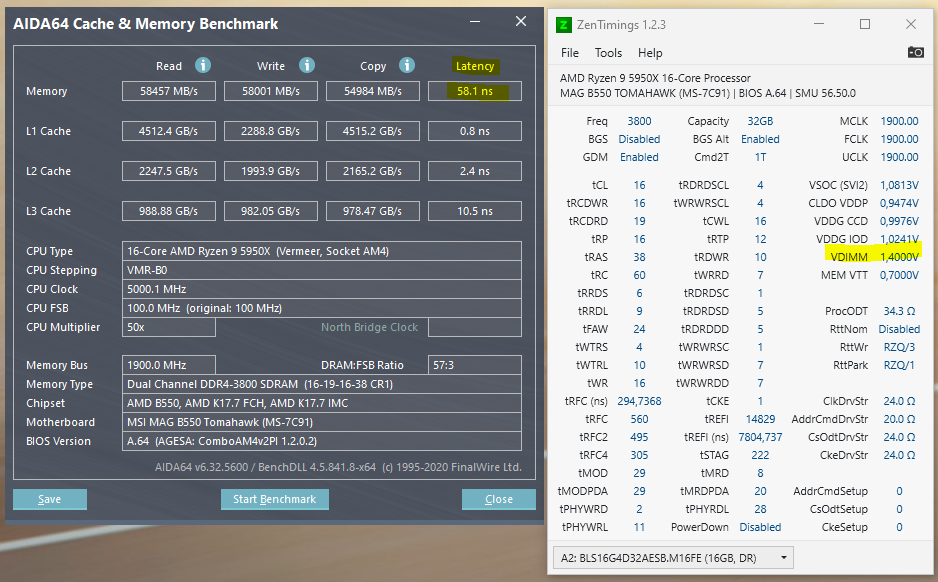Click the CPU FSB 100.0 MHz field
This screenshot has width=938, height=582.
[x=322, y=308]
